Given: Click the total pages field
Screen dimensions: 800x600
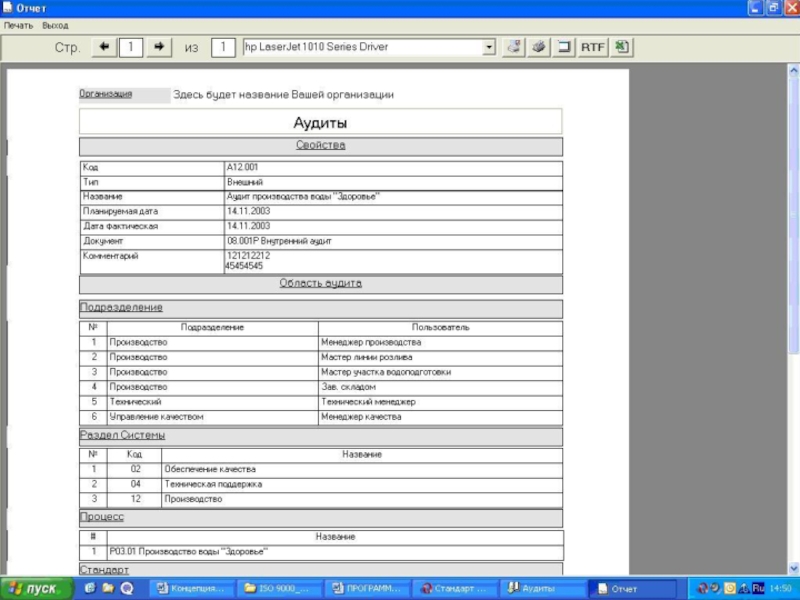Looking at the screenshot, I should [x=223, y=47].
